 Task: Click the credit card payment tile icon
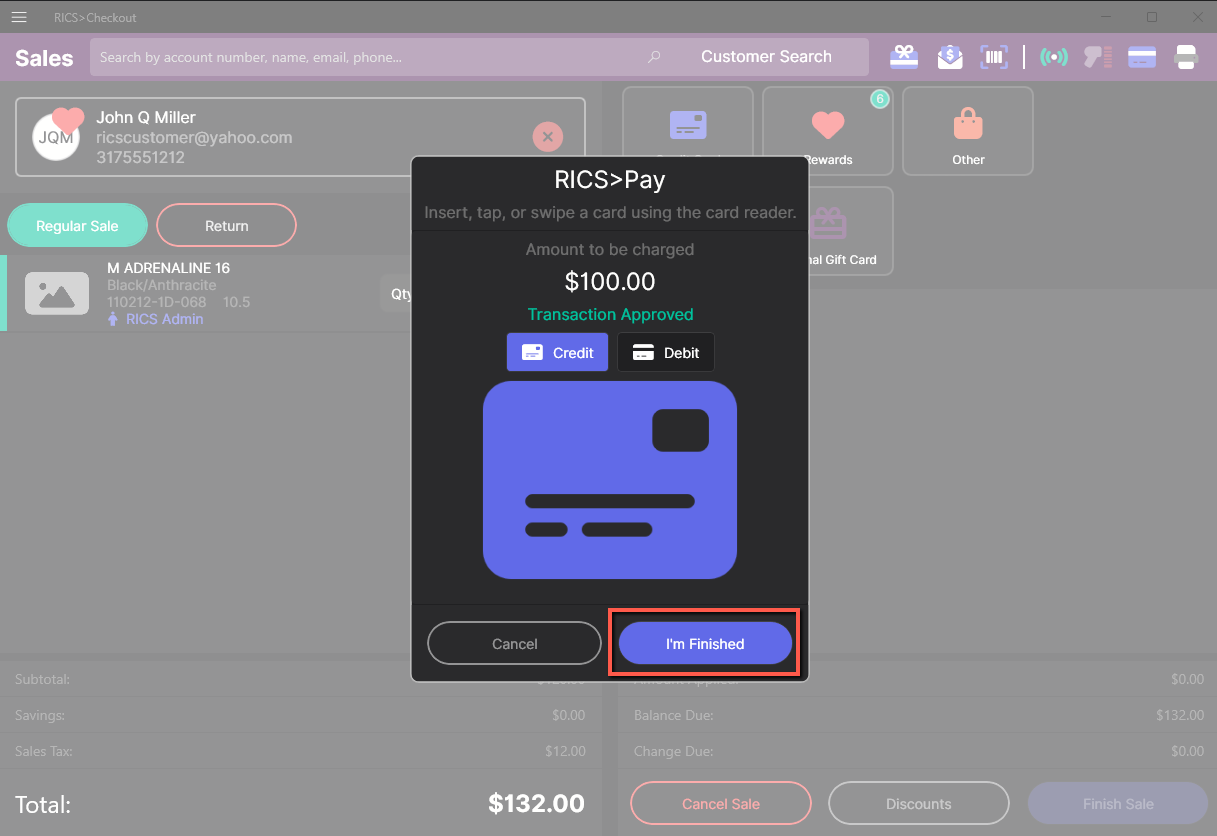(x=688, y=124)
